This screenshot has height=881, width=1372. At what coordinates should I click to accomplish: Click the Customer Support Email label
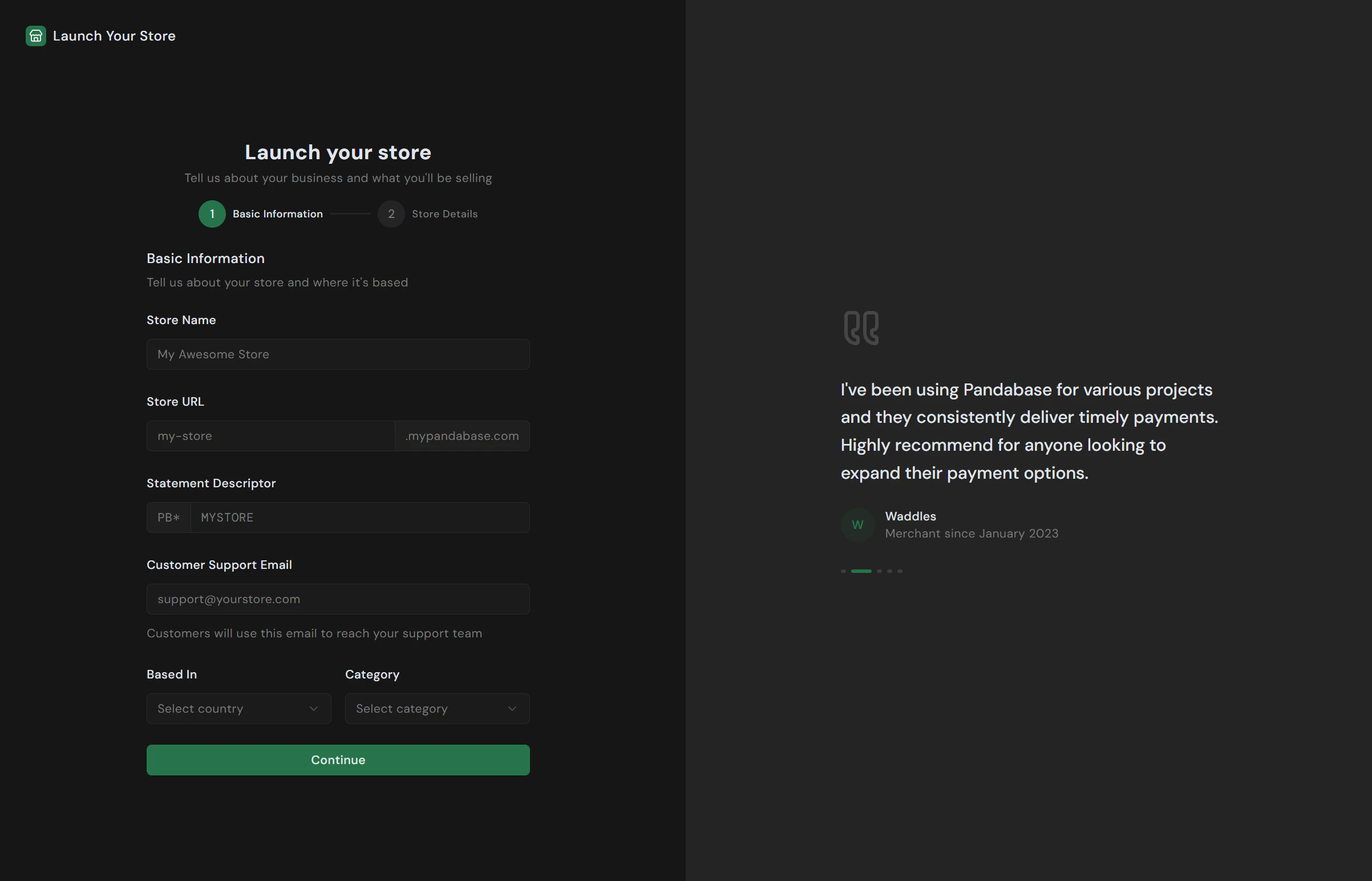point(219,565)
